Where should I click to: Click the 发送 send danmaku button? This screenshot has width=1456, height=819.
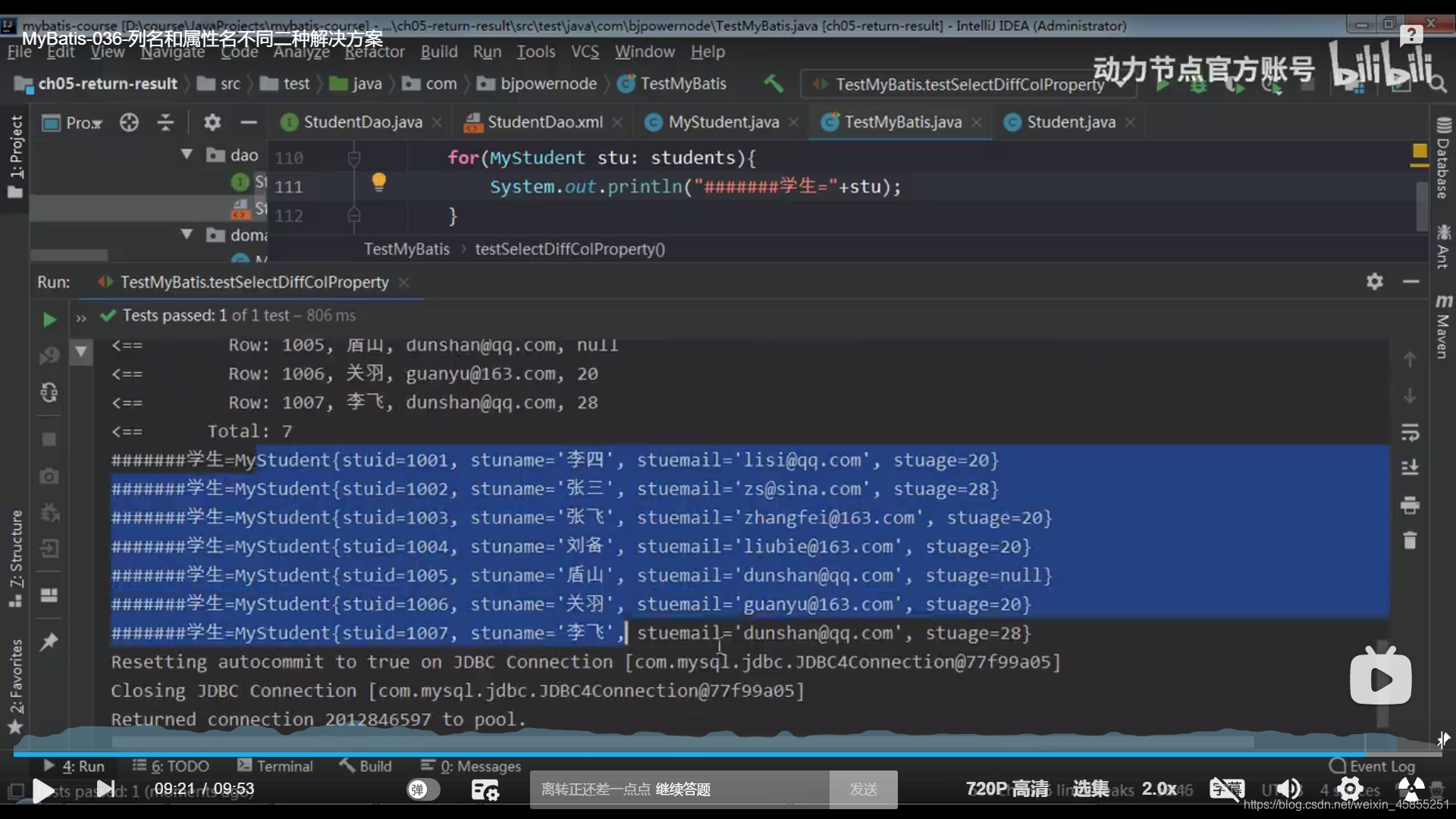[x=863, y=789]
